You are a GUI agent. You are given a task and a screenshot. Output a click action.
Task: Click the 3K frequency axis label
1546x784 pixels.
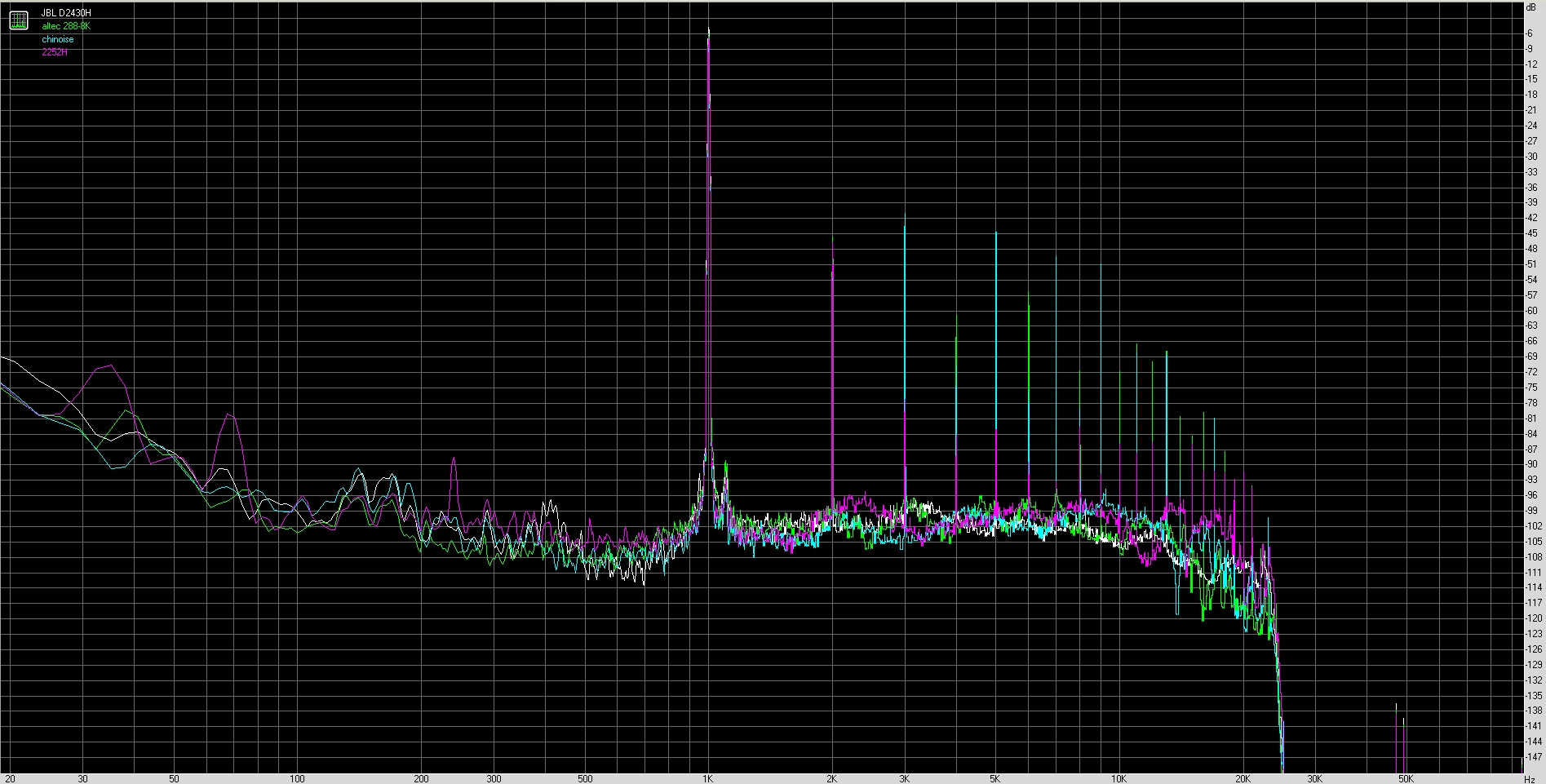click(x=904, y=779)
